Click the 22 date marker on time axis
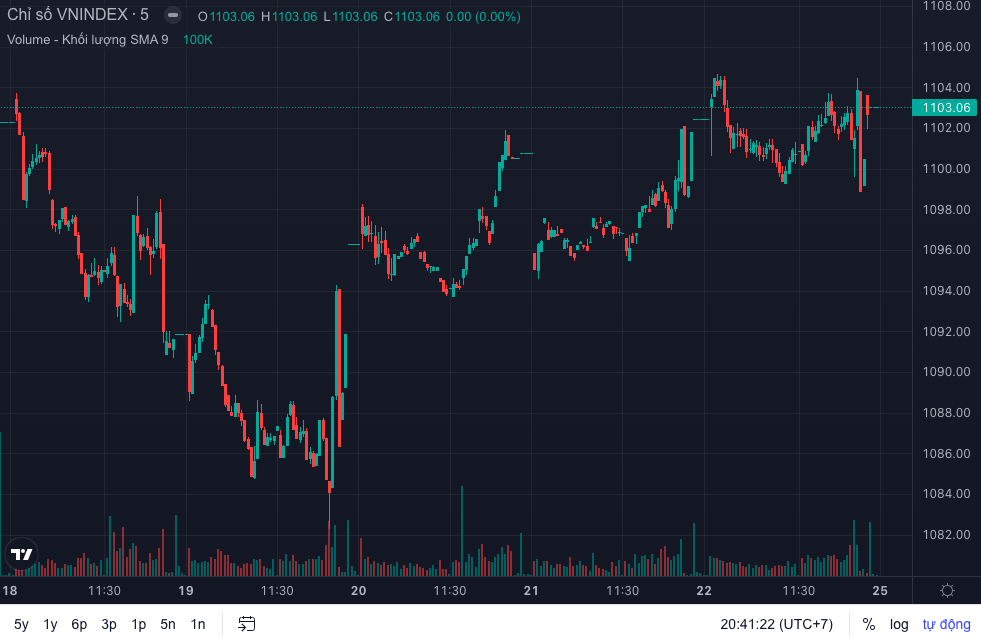 (704, 591)
